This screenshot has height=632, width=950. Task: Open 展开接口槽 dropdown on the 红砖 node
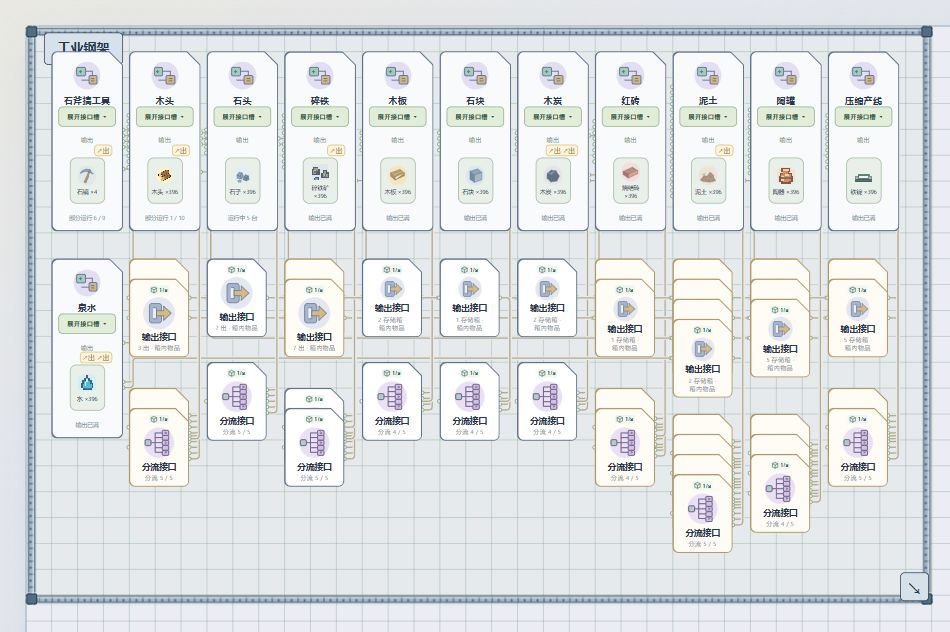630,117
